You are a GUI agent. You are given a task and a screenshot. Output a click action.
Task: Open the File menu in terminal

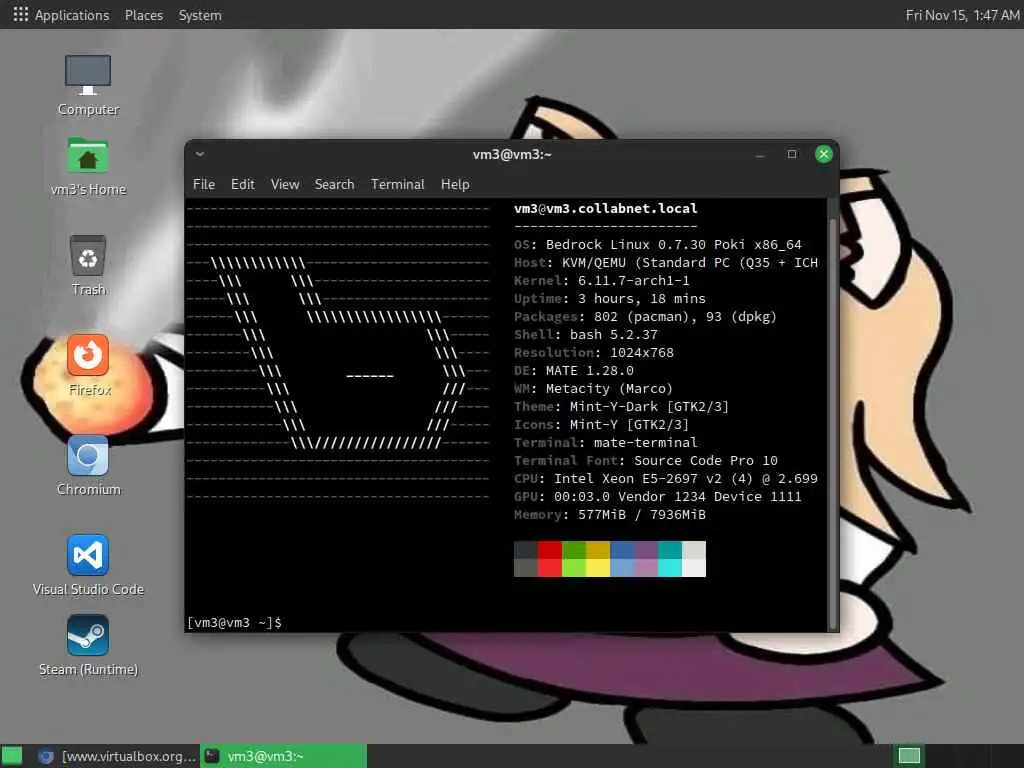coord(204,184)
